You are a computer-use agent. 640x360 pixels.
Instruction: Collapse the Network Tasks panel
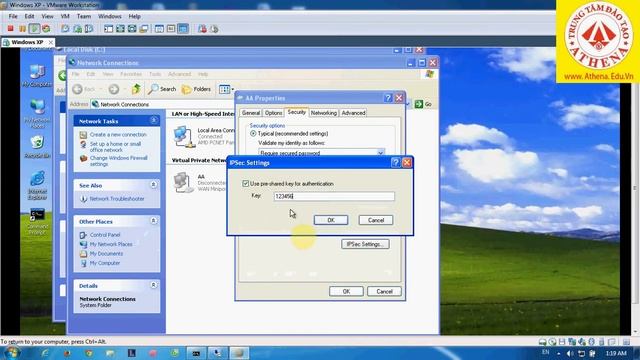(x=153, y=120)
